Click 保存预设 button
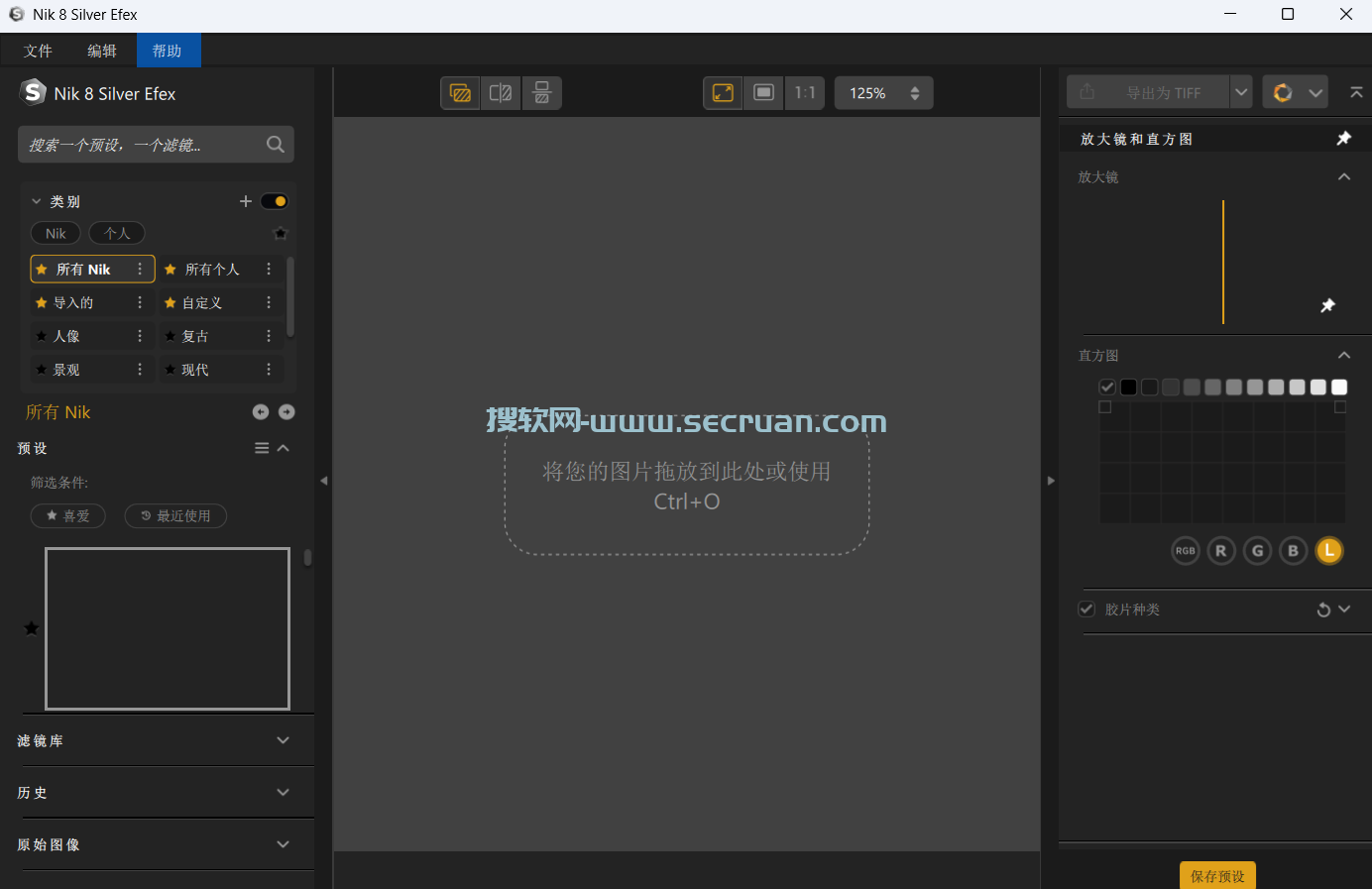Screen dimensions: 1372x889 click(x=1217, y=876)
